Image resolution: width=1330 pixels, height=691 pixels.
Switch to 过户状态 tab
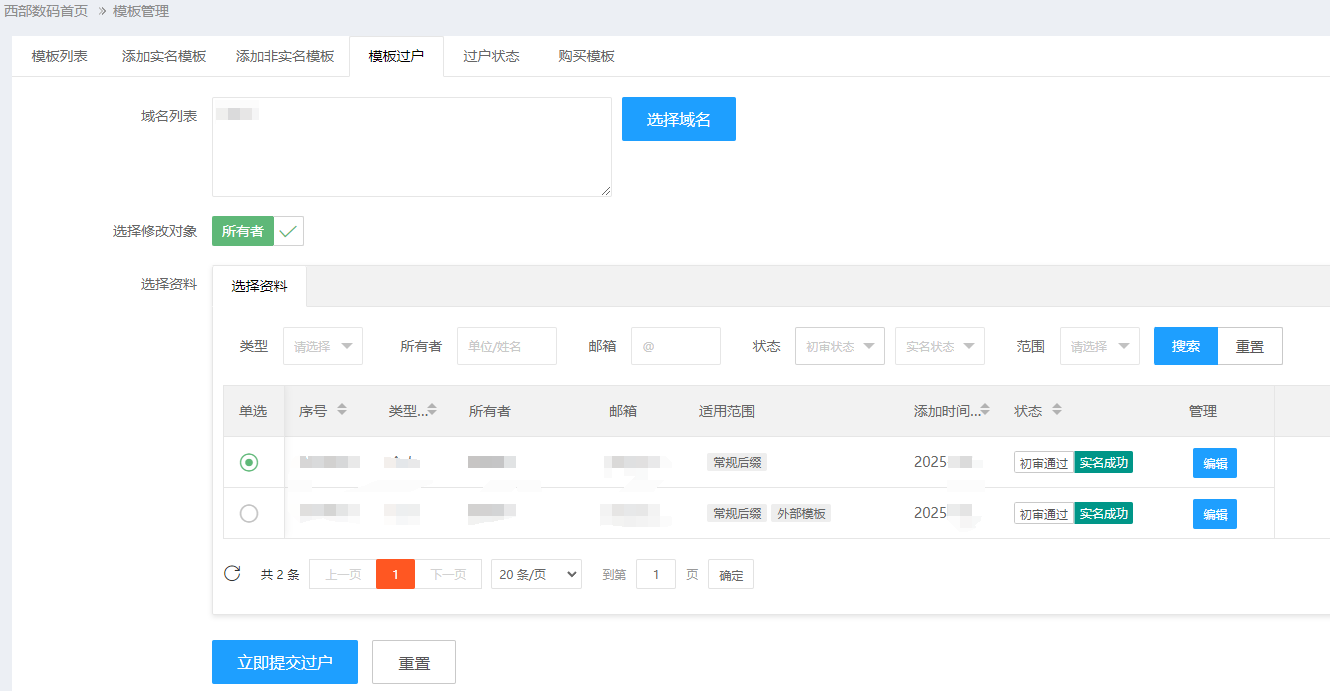coord(491,56)
